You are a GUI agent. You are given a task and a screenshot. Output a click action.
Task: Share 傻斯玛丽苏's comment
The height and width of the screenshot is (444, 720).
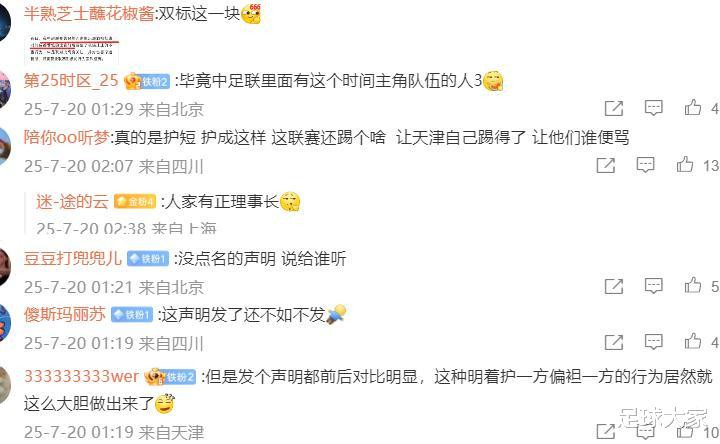click(x=614, y=342)
